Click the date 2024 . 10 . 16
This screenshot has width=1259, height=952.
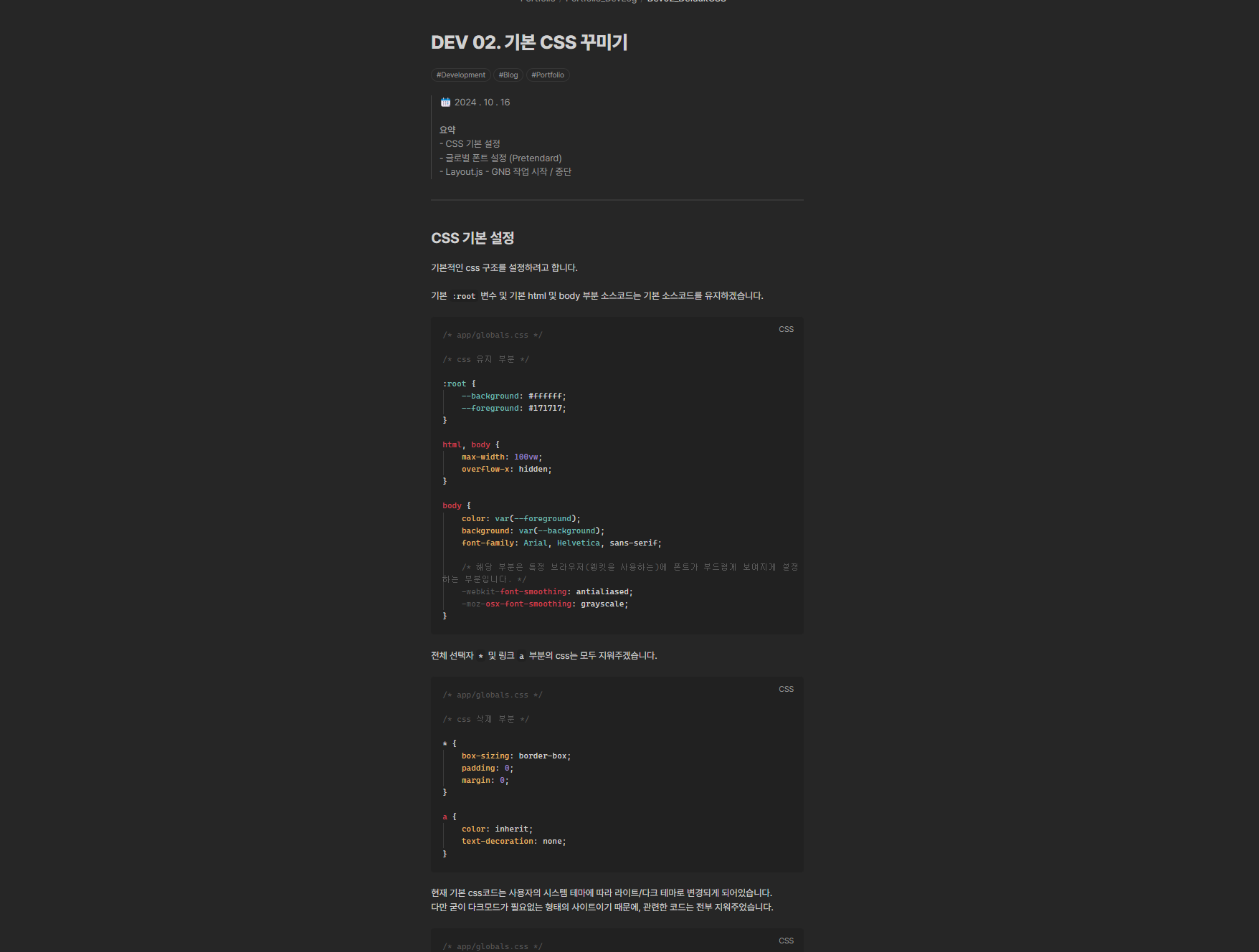pyautogui.click(x=483, y=103)
